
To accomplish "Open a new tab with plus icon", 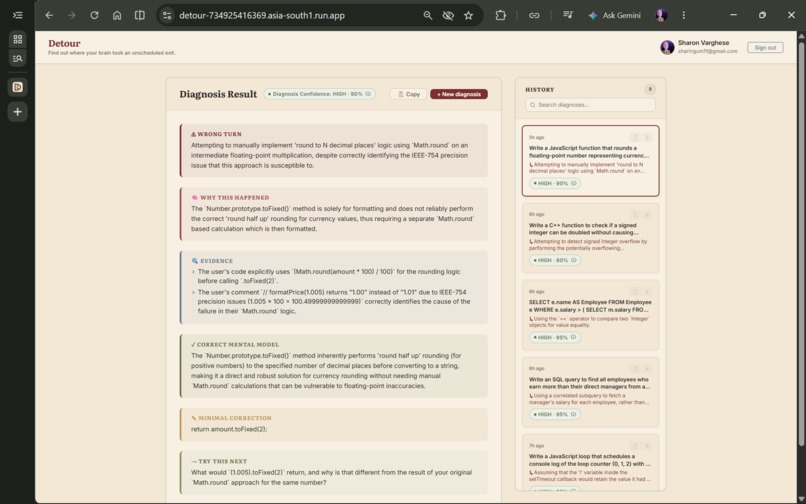I will click(x=17, y=112).
